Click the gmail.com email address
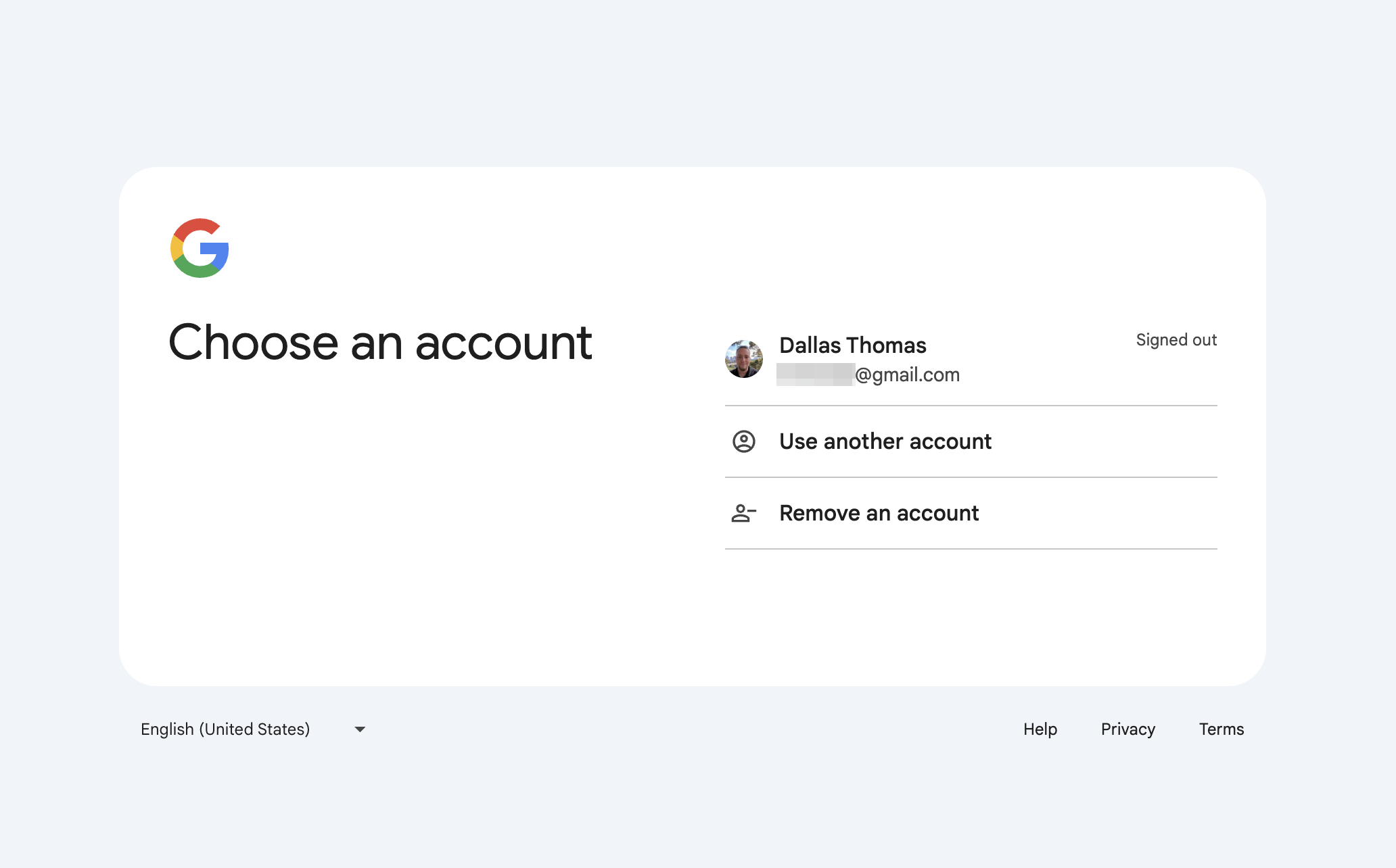 [906, 375]
